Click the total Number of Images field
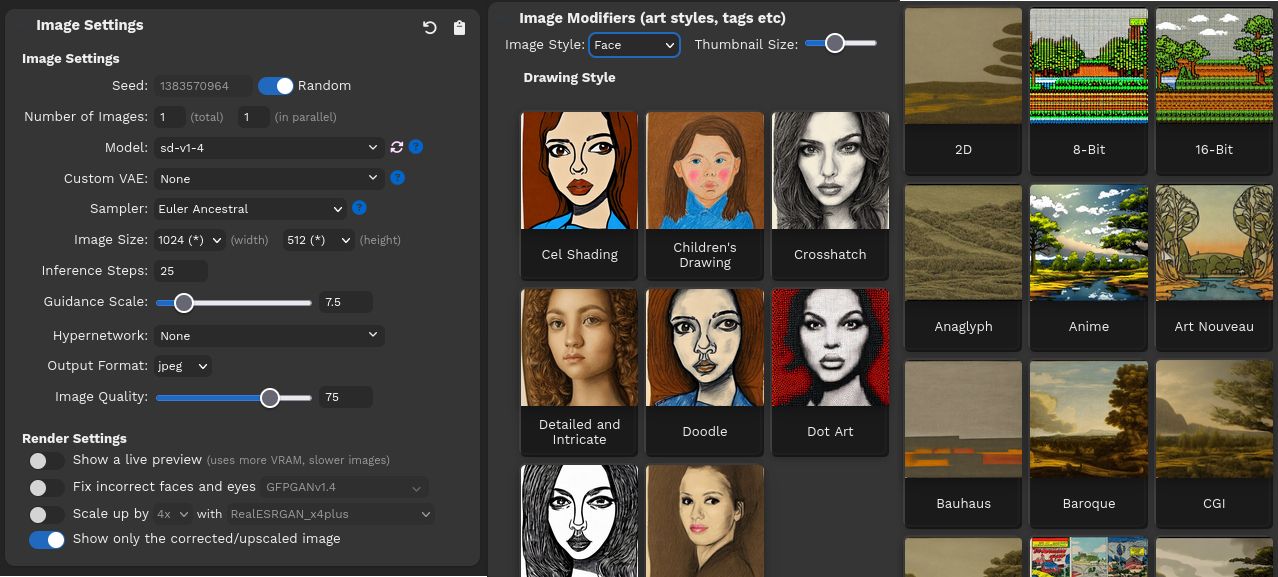Viewport: 1278px width, 577px height. click(169, 117)
